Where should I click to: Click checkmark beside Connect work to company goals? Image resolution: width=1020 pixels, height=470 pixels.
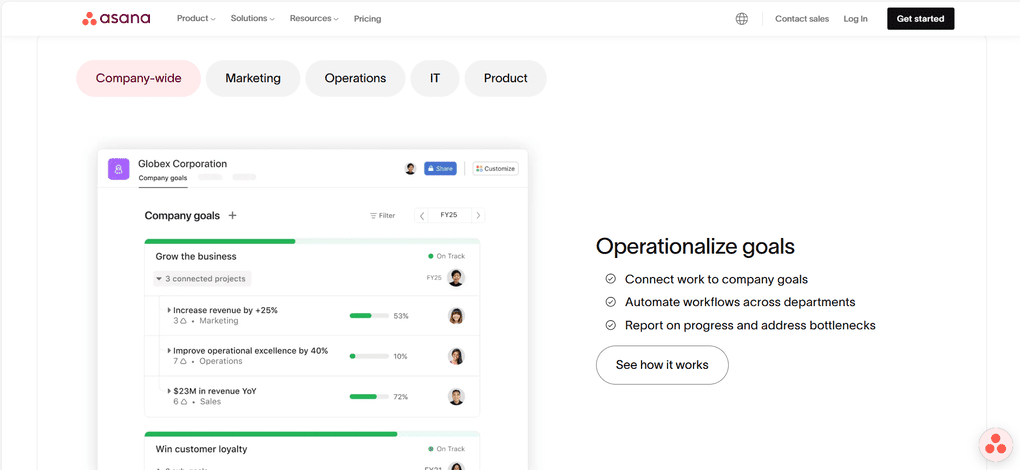(610, 279)
